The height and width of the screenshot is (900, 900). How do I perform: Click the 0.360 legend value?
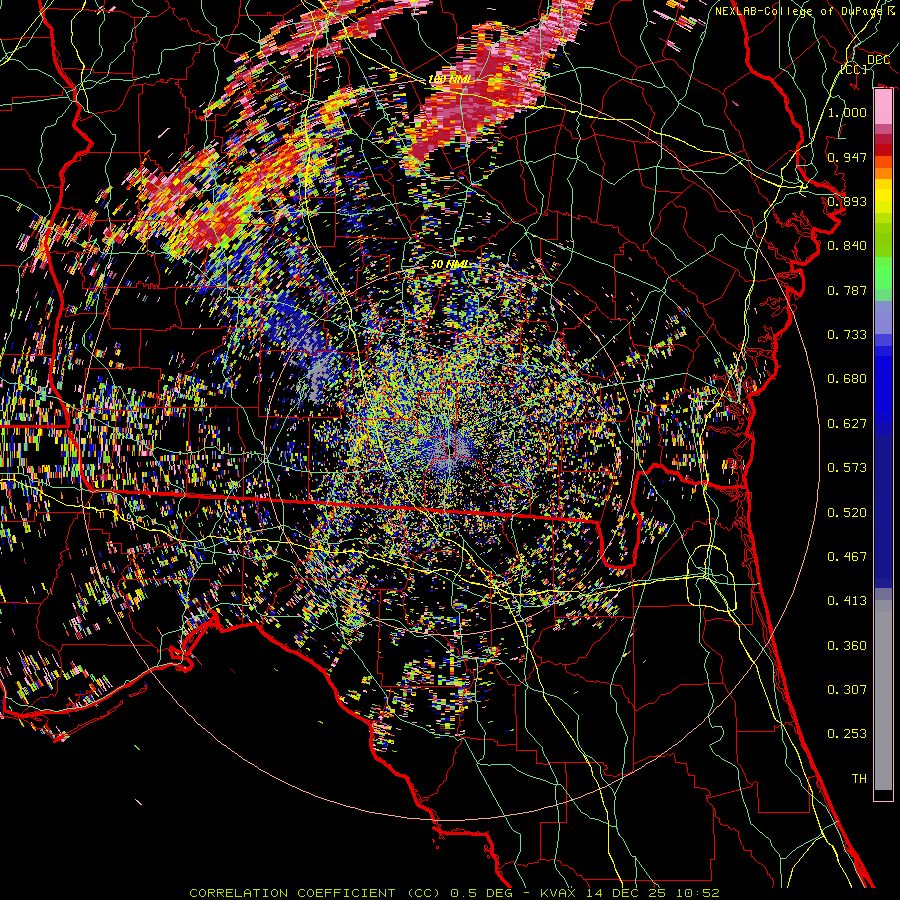pyautogui.click(x=847, y=646)
